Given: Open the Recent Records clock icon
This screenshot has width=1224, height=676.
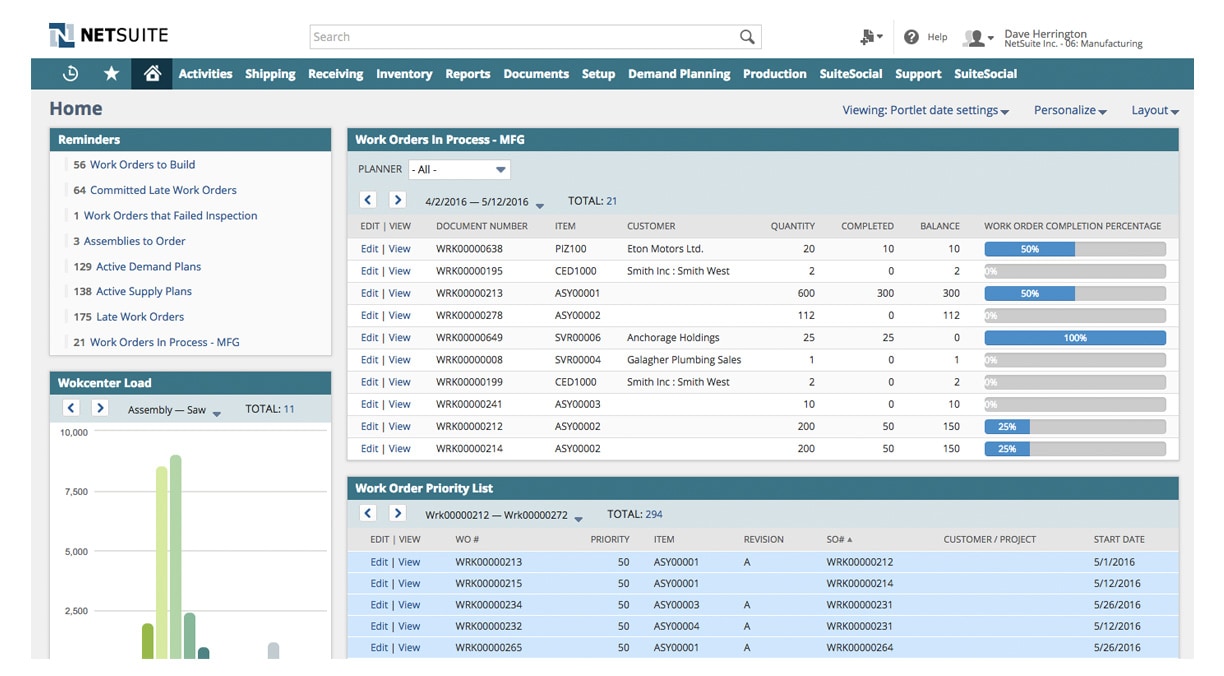Looking at the screenshot, I should (x=71, y=74).
